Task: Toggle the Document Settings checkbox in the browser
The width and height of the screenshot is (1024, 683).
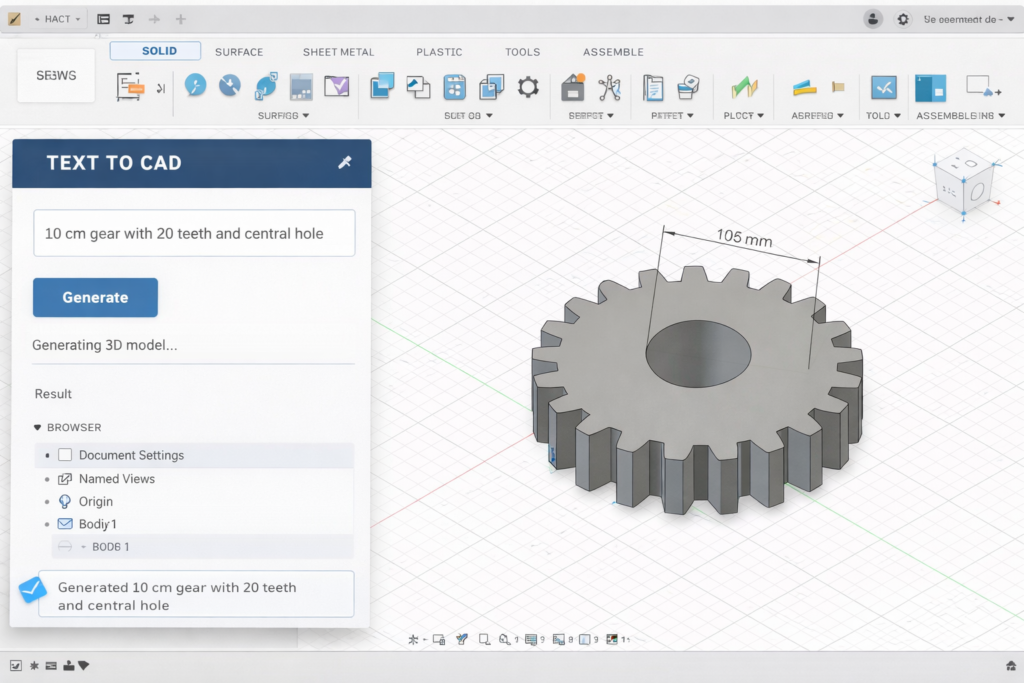Action: tap(65, 453)
